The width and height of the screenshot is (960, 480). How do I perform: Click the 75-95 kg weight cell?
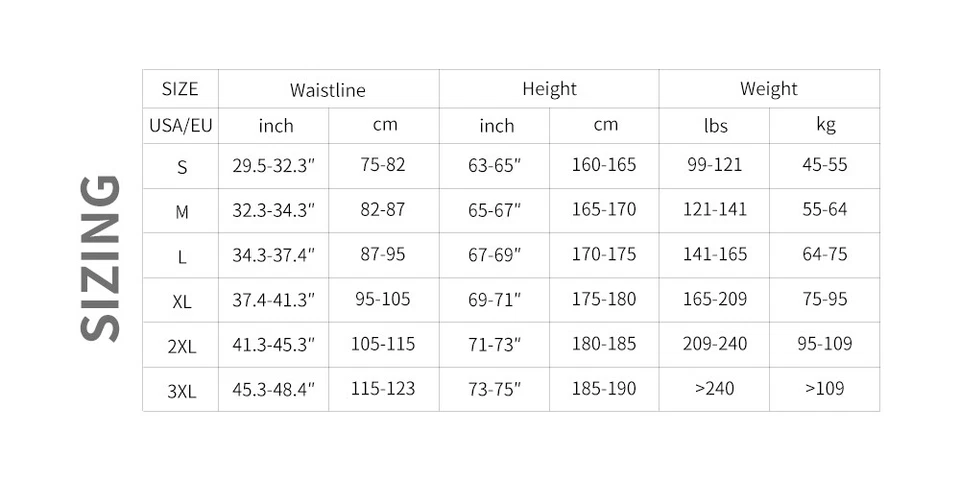[x=825, y=299]
